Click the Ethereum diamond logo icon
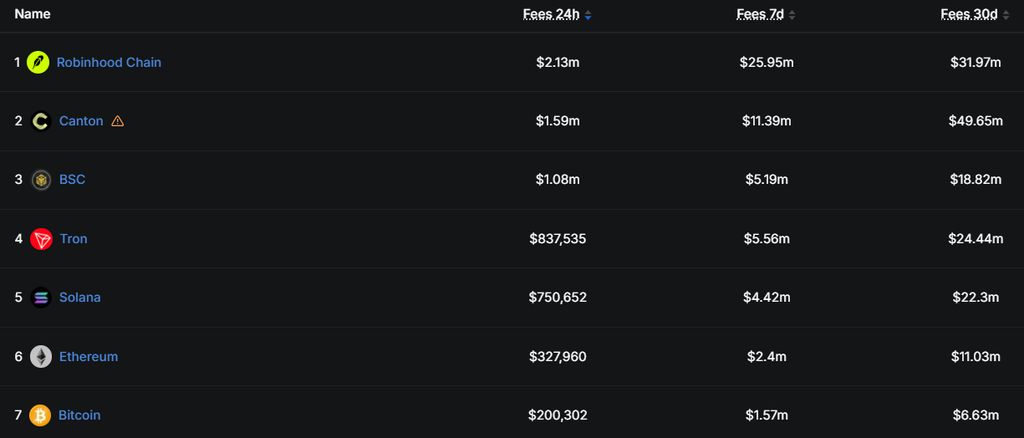Image resolution: width=1024 pixels, height=438 pixels. pos(40,356)
